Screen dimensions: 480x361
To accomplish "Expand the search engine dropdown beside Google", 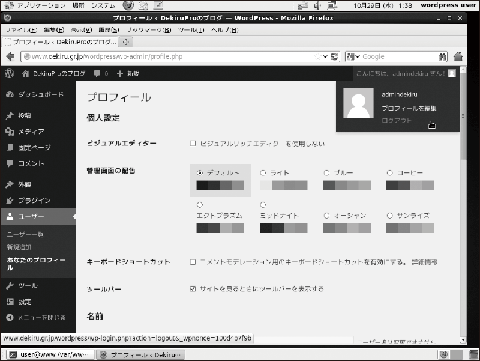I will 353,56.
